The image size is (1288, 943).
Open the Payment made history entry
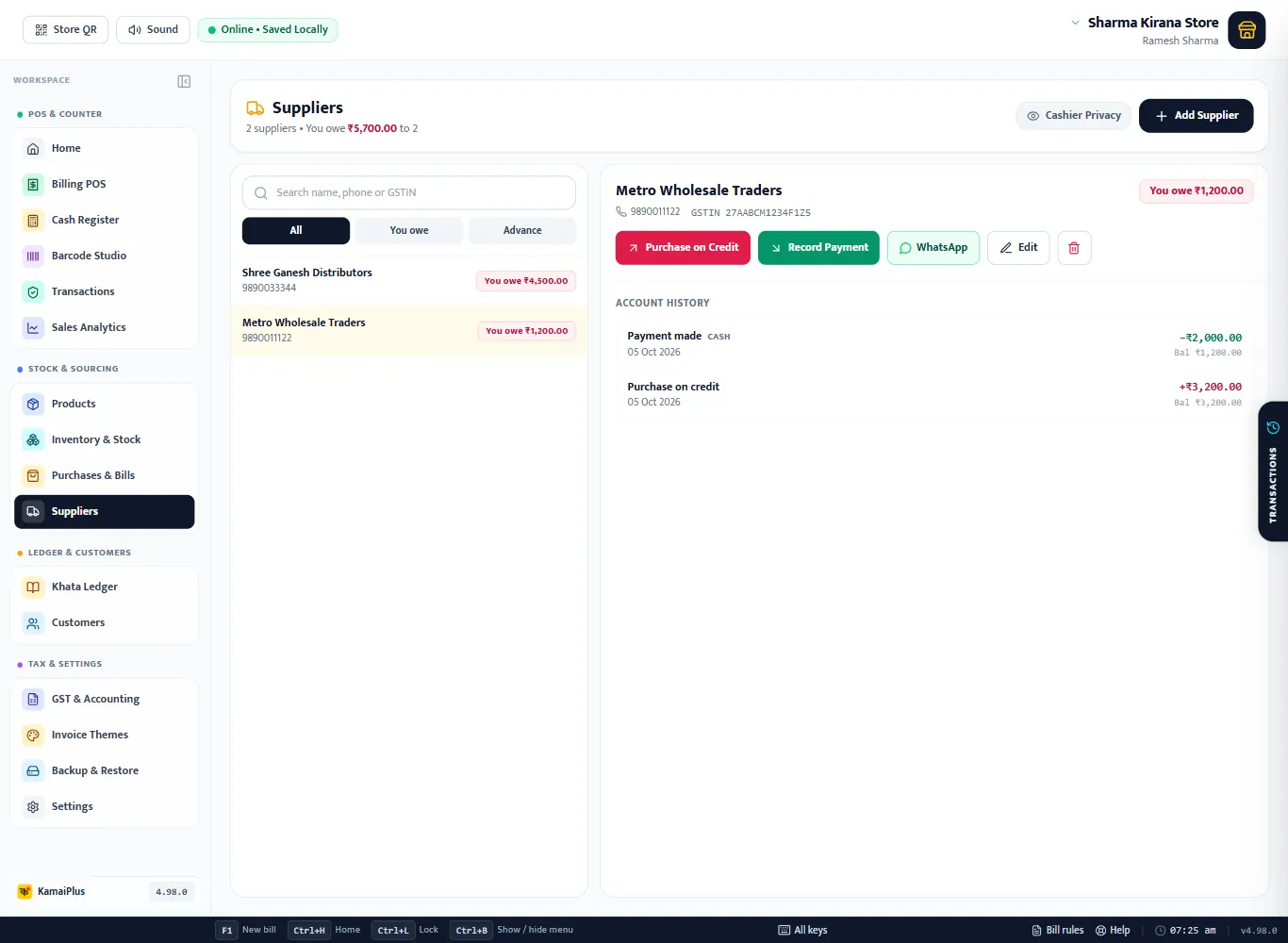tap(934, 343)
